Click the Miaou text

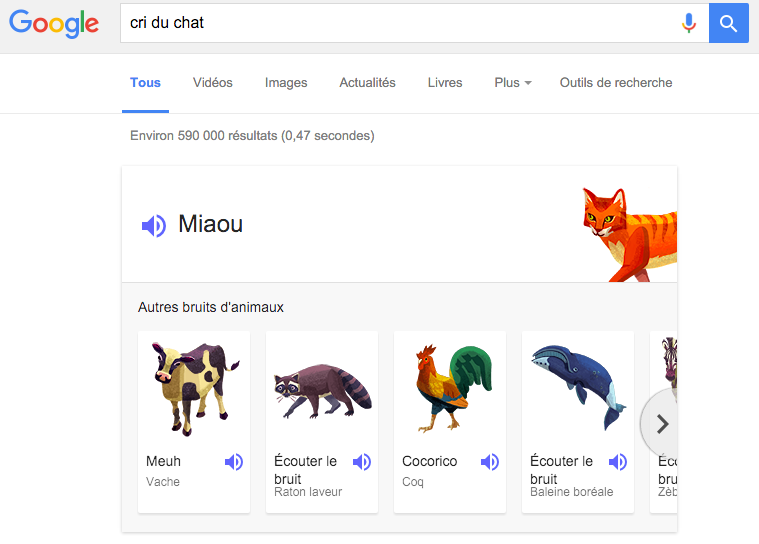click(211, 224)
